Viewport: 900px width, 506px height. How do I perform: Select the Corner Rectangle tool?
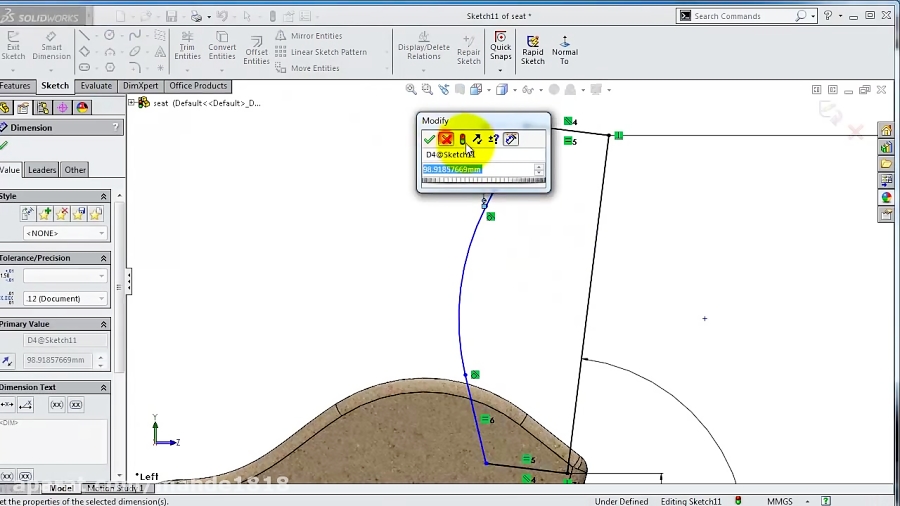pyautogui.click(x=84, y=52)
